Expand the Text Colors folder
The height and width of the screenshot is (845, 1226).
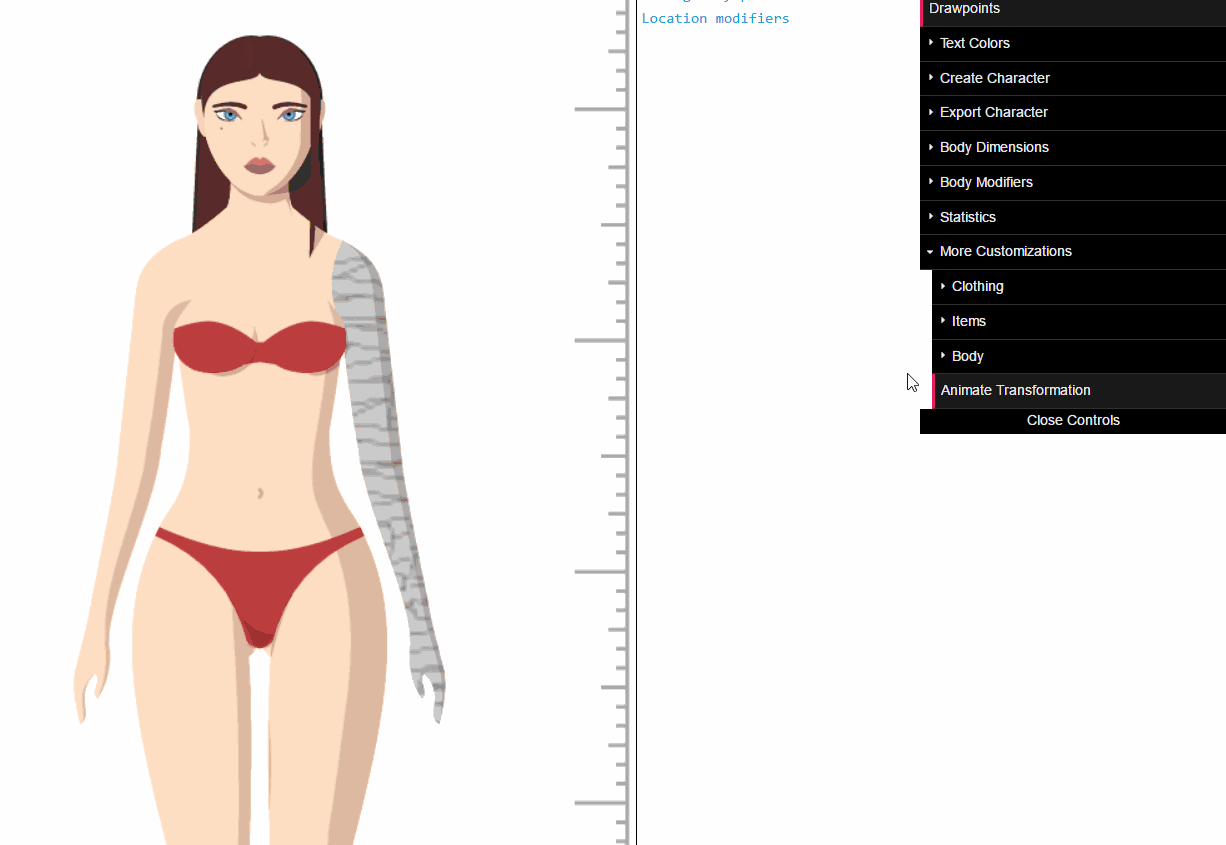[x=974, y=43]
